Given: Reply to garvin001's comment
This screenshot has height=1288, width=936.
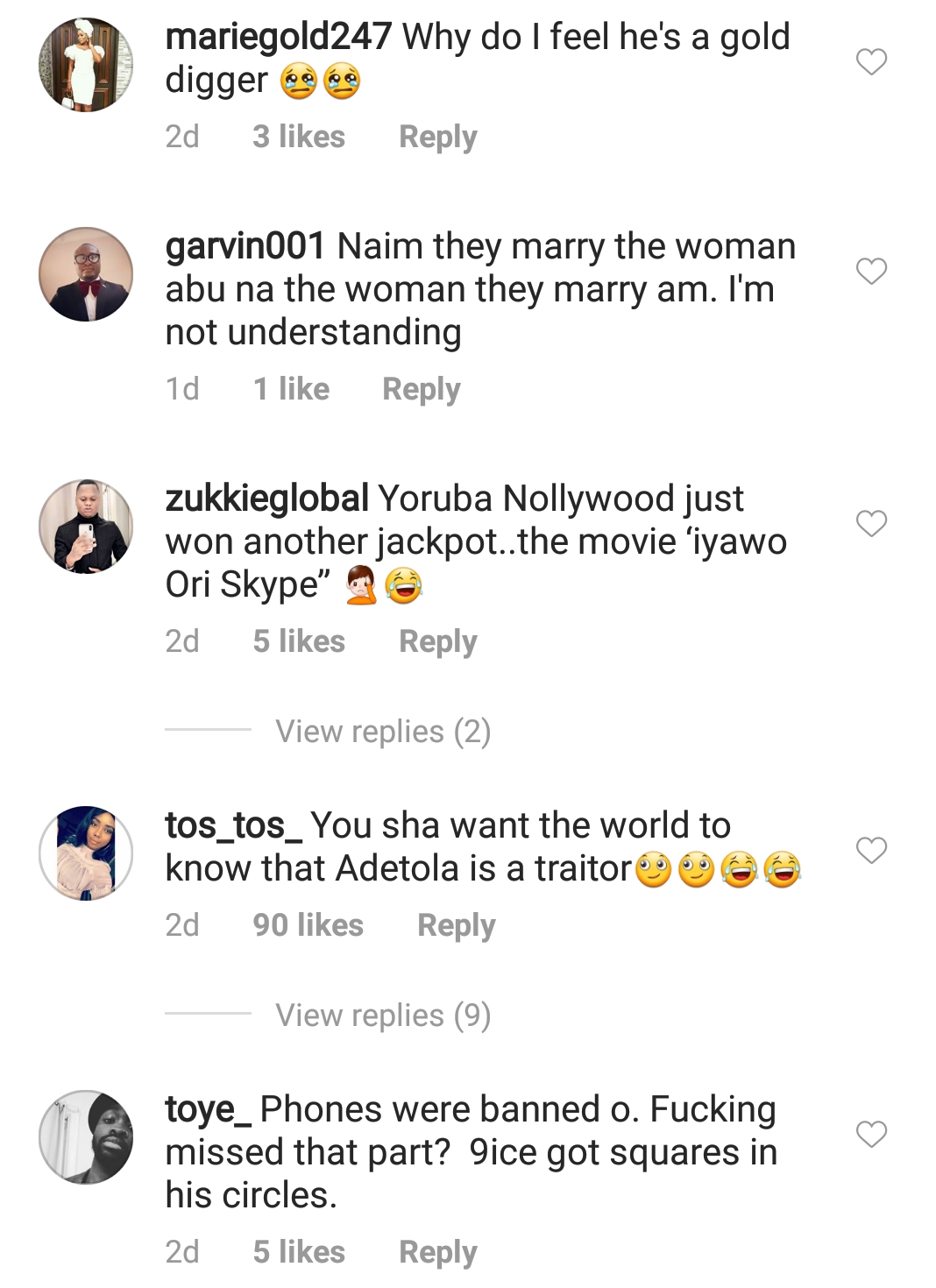Looking at the screenshot, I should [x=421, y=389].
